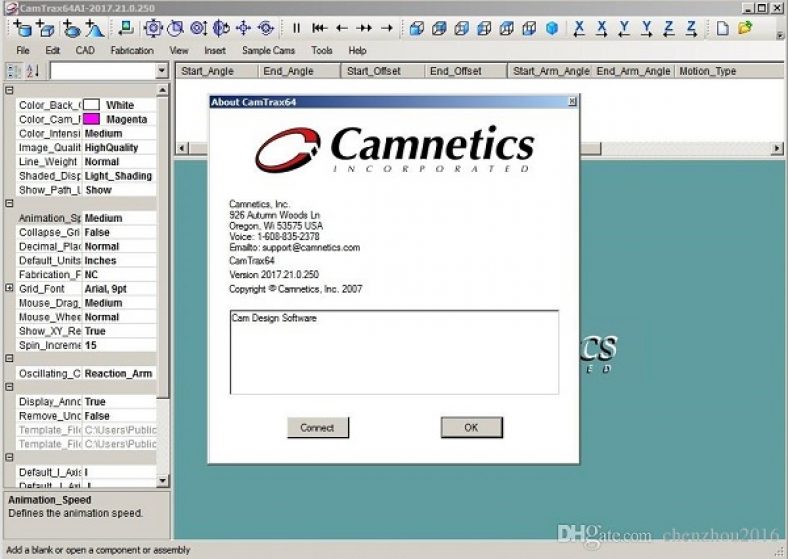Collapse the Default_I_Axis category section
Screen dimensions: 788x559
point(9,457)
